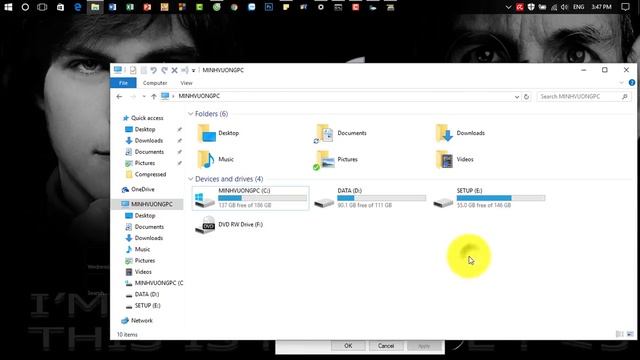Open the Pictures folder in Folders section

point(336,160)
